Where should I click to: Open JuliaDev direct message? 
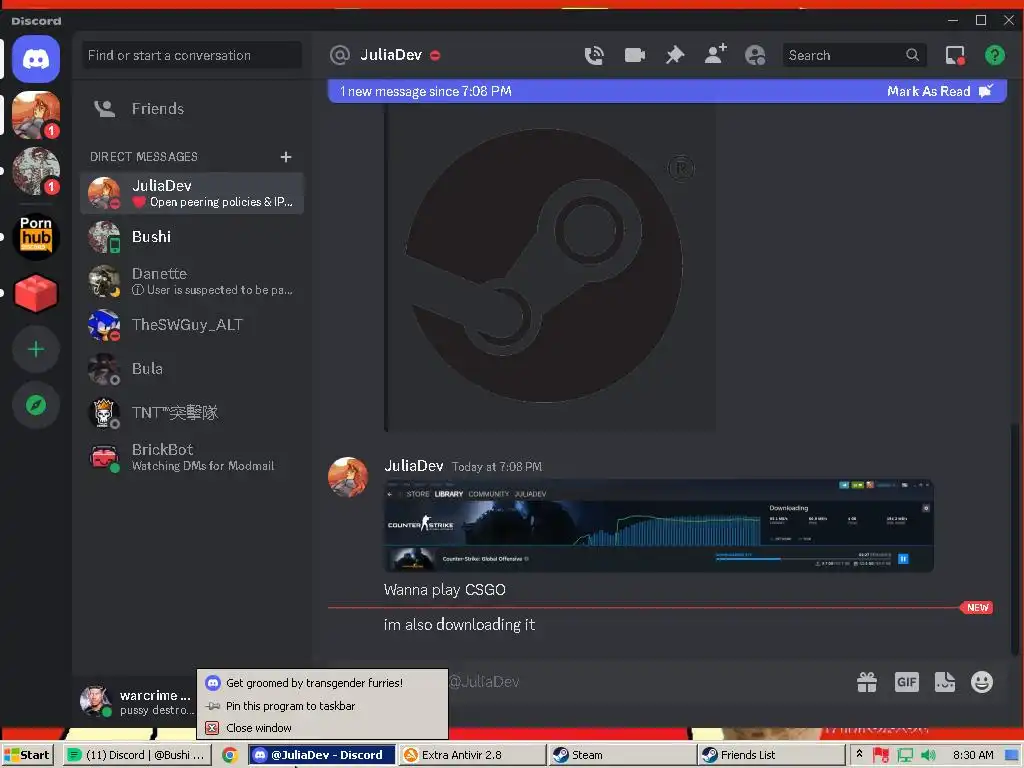[191, 193]
